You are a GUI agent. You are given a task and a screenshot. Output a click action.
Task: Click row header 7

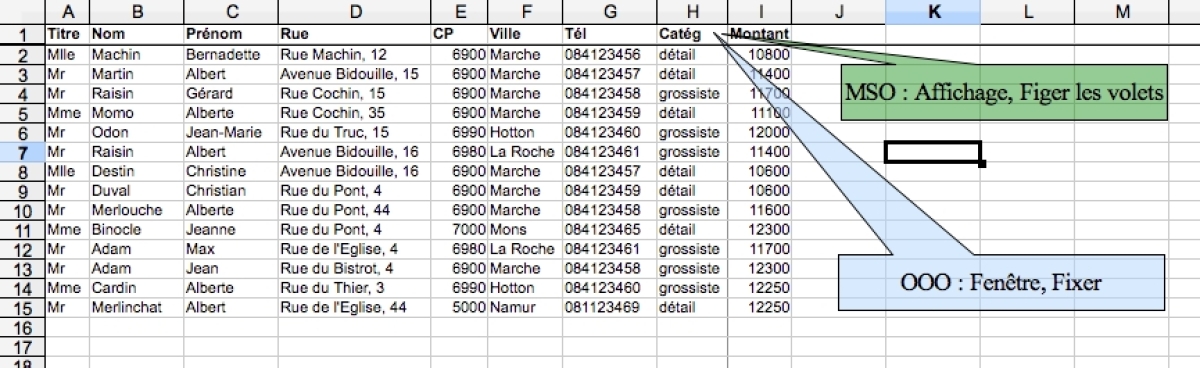pos(22,152)
